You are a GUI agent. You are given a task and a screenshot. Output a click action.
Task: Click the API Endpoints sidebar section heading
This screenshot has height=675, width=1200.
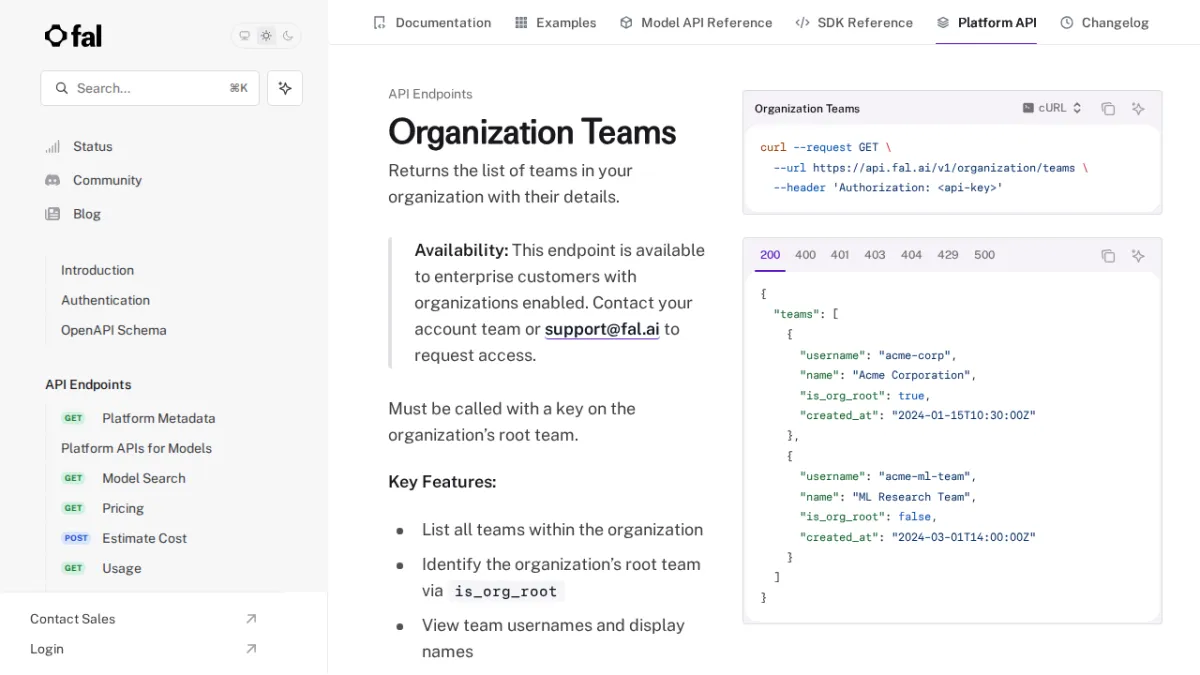(88, 384)
